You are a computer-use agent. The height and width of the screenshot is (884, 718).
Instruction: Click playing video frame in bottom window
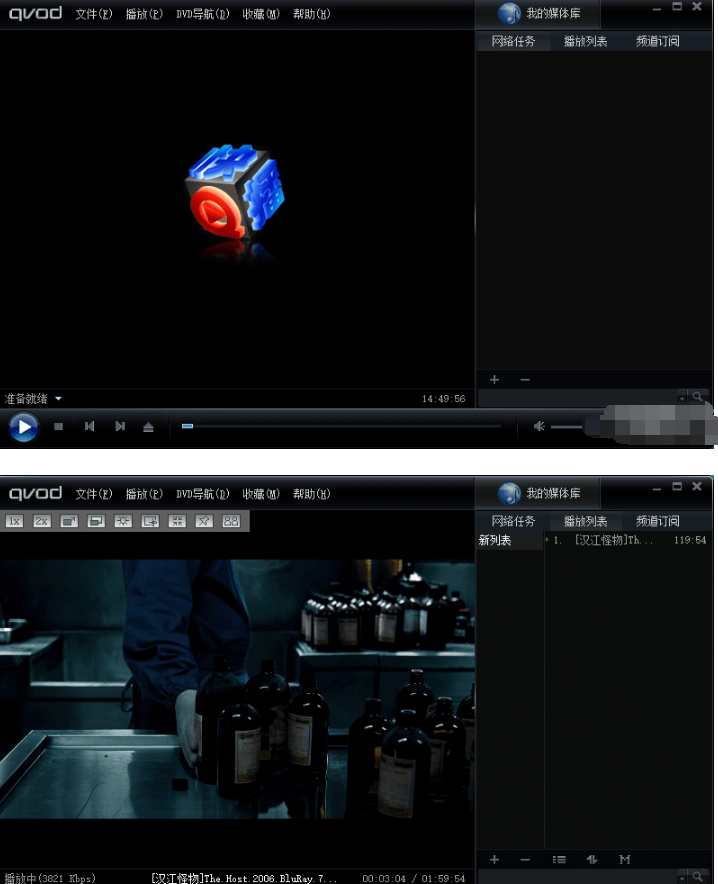click(237, 689)
